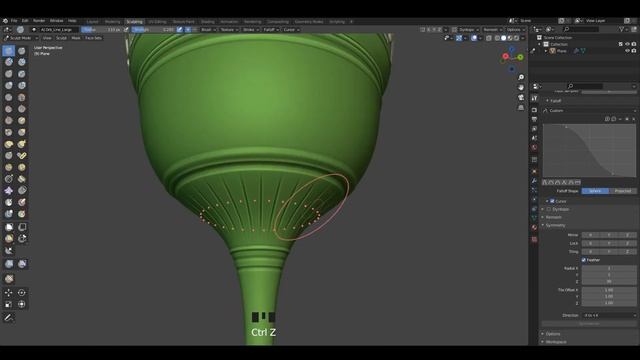Switch to the Shading workspace tab
The width and height of the screenshot is (640, 360).
[207, 22]
